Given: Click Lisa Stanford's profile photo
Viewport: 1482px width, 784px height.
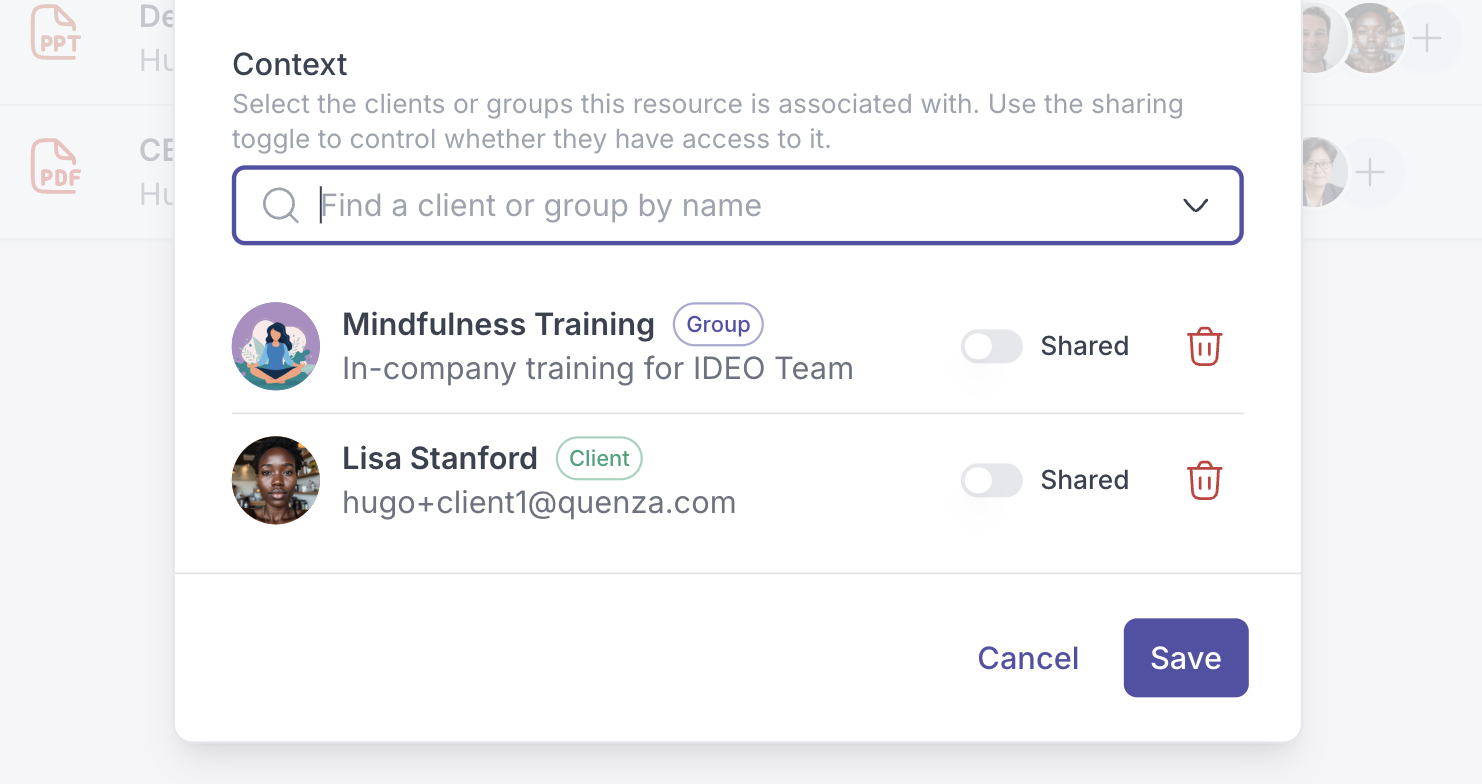Looking at the screenshot, I should 276,480.
